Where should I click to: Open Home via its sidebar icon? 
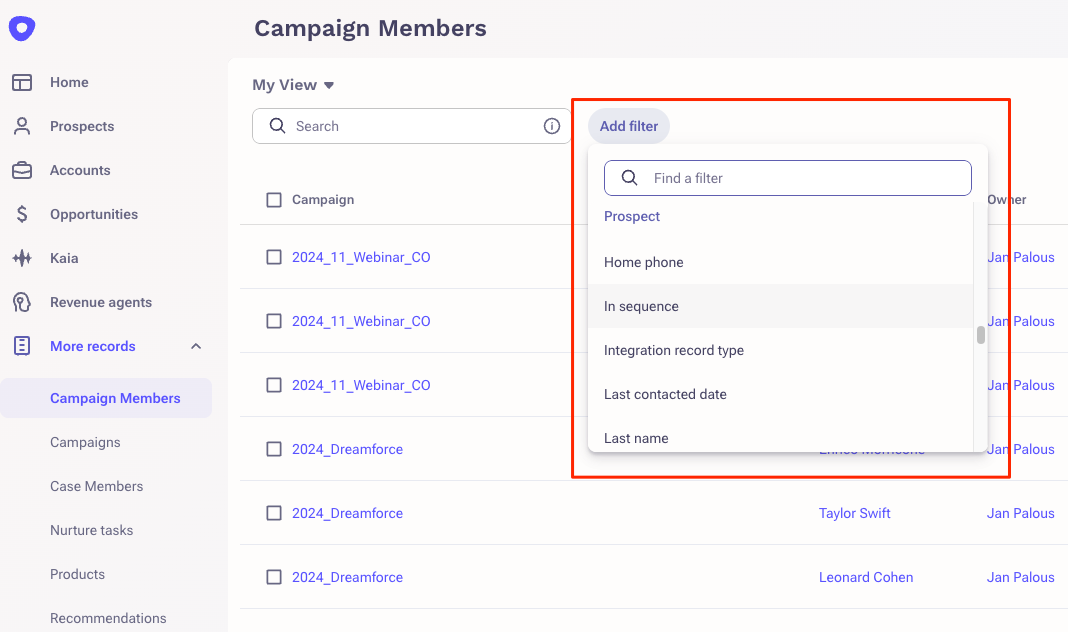(x=22, y=82)
